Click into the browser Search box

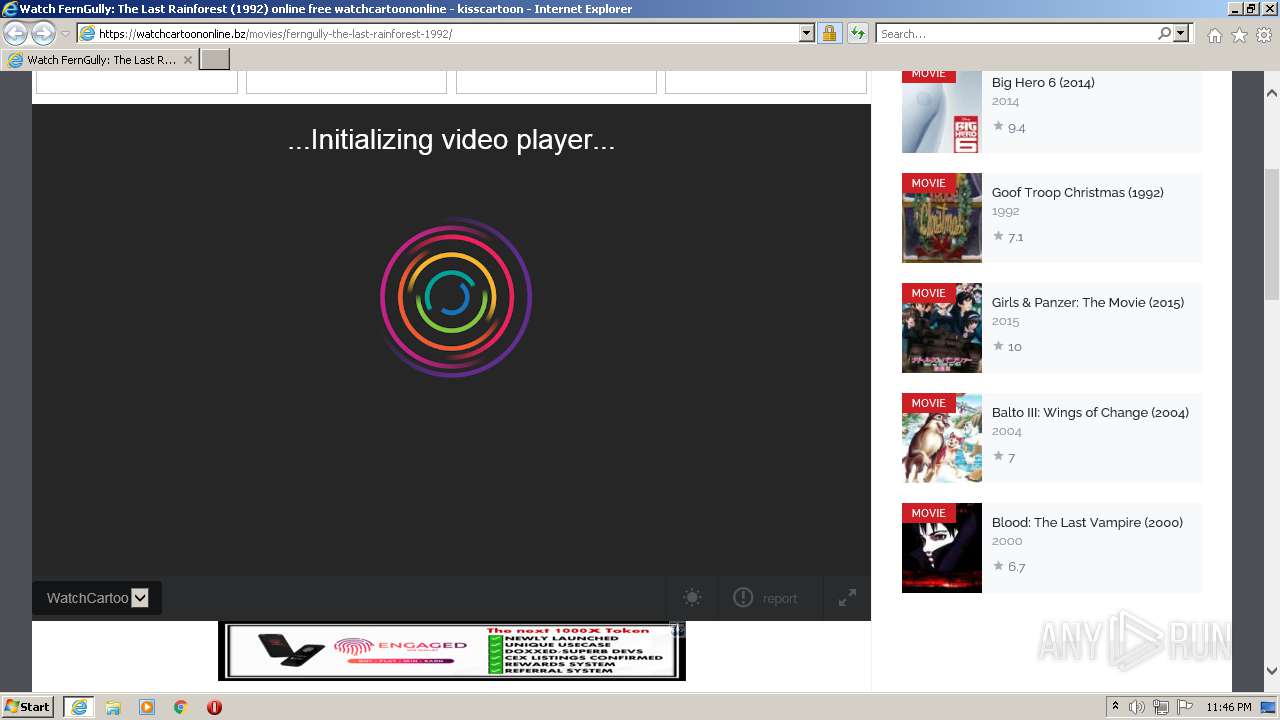1015,34
